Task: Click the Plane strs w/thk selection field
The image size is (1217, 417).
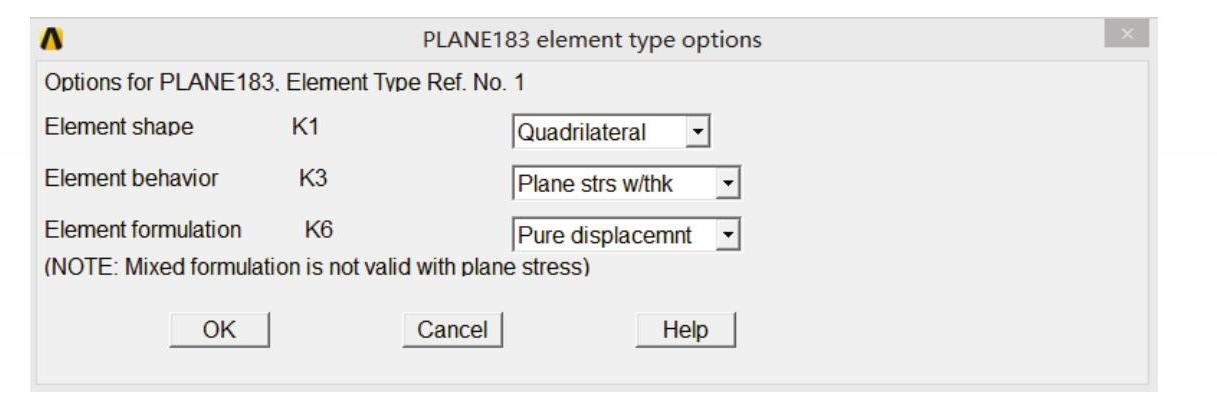Action: (612, 184)
